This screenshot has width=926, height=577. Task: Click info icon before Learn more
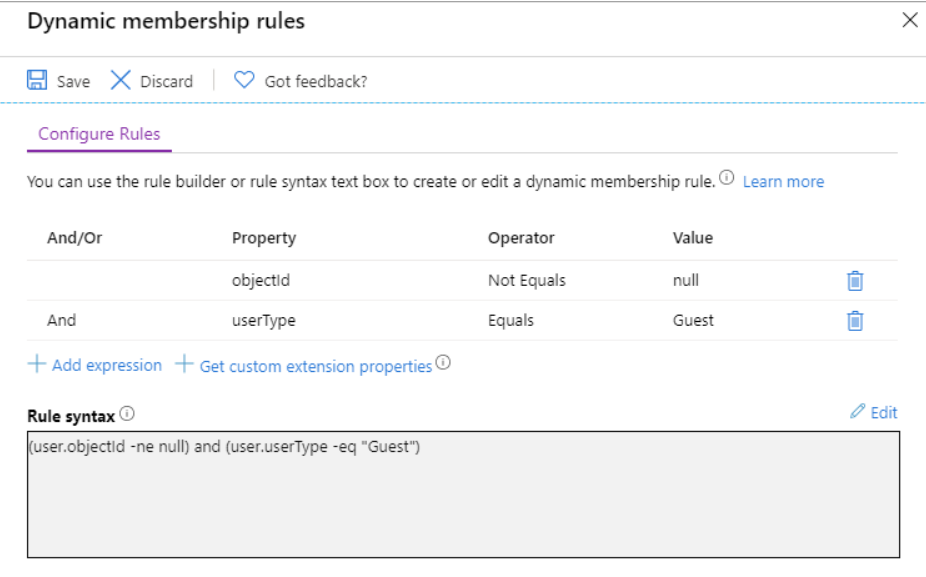727,179
